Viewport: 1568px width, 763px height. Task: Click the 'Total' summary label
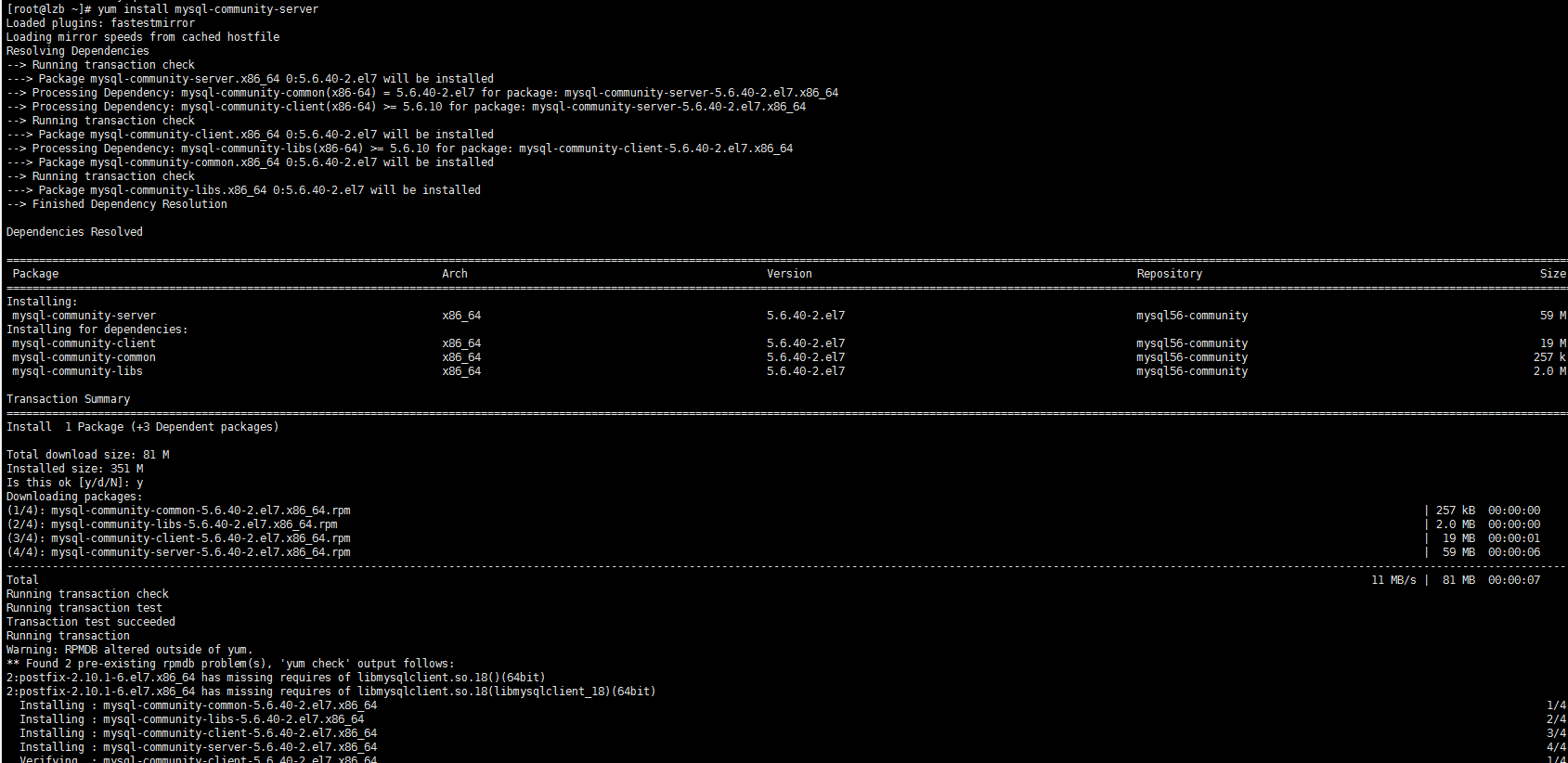22,580
